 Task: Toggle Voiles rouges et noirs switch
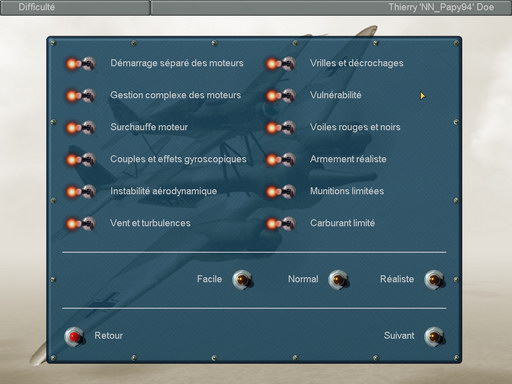point(280,127)
